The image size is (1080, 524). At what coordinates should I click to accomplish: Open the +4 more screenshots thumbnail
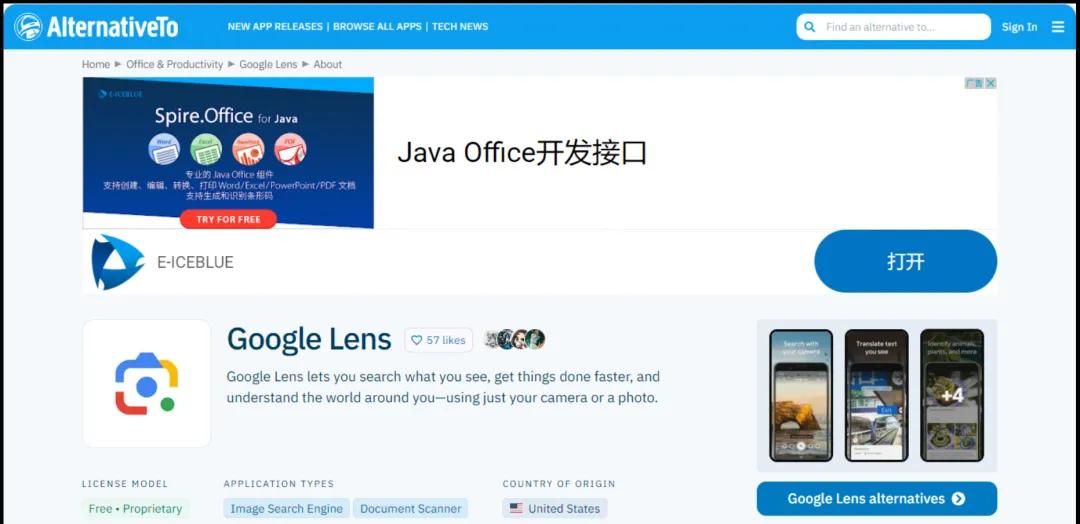click(952, 396)
